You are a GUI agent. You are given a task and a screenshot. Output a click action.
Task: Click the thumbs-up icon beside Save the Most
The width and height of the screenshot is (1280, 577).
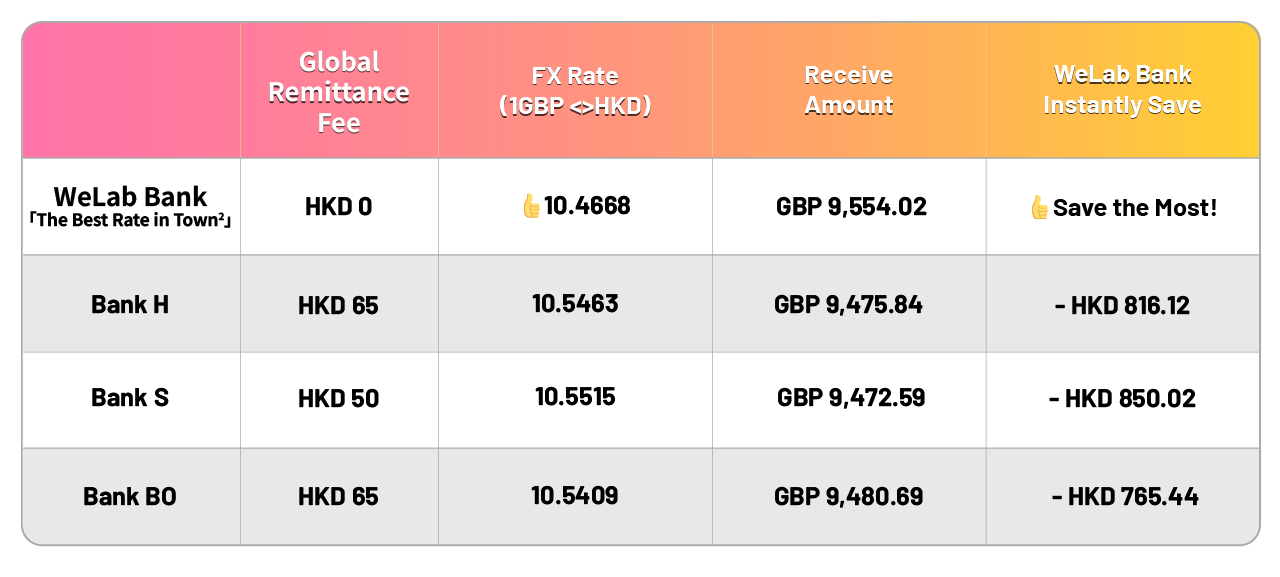[x=1039, y=208]
